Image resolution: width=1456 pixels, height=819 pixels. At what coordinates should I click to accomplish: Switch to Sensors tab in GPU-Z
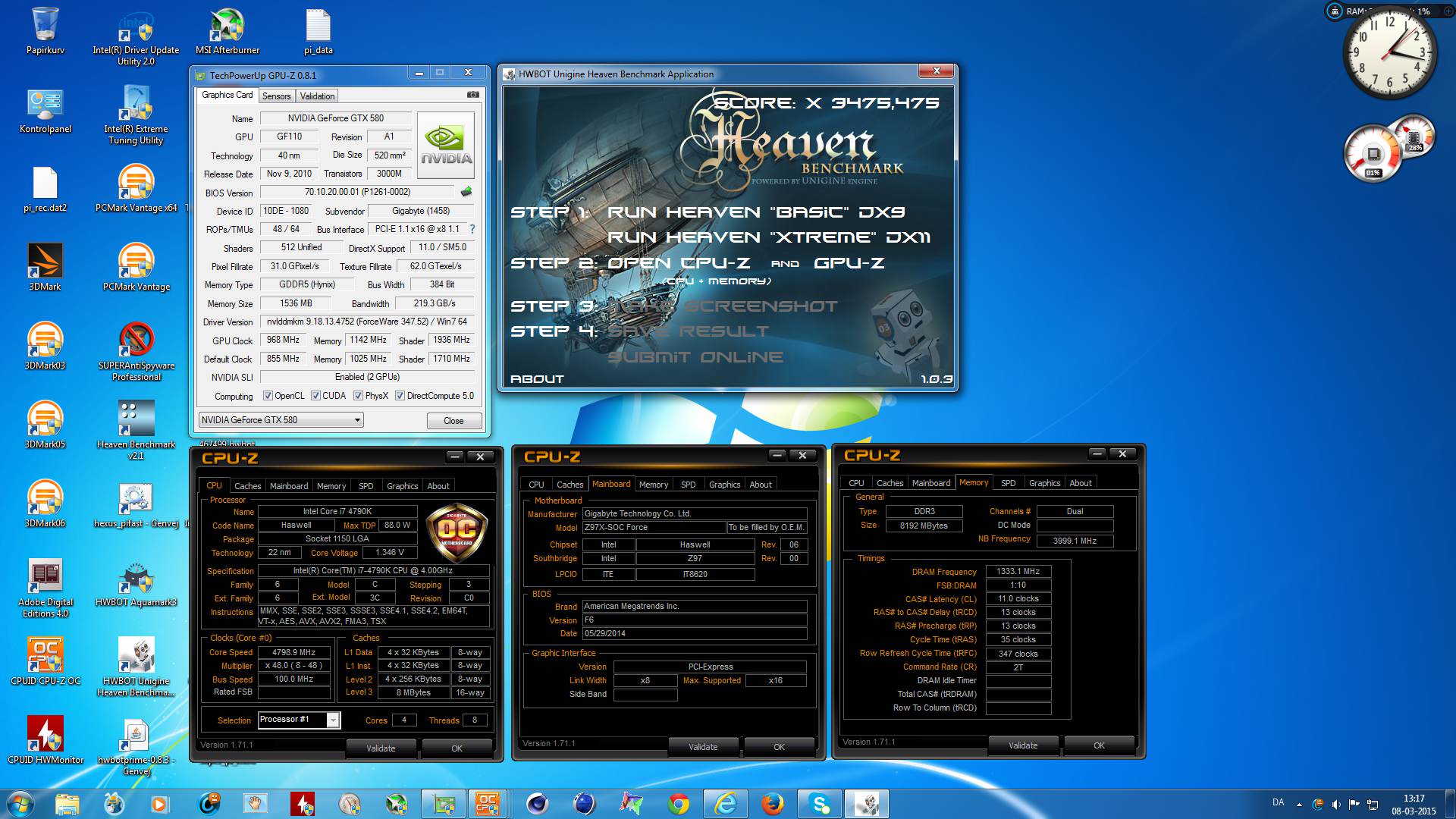coord(276,96)
